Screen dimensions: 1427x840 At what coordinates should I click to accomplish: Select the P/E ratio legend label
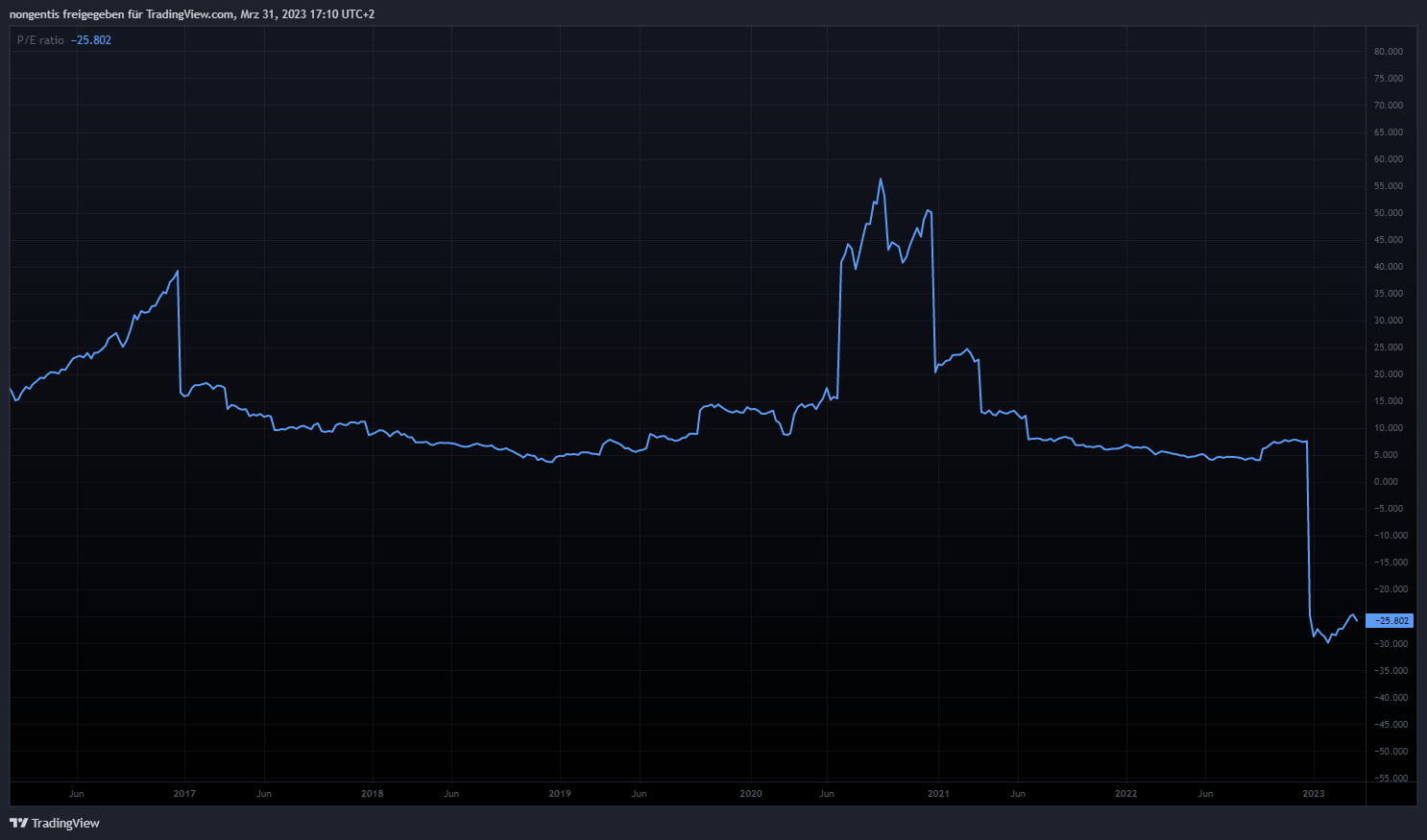tap(40, 40)
